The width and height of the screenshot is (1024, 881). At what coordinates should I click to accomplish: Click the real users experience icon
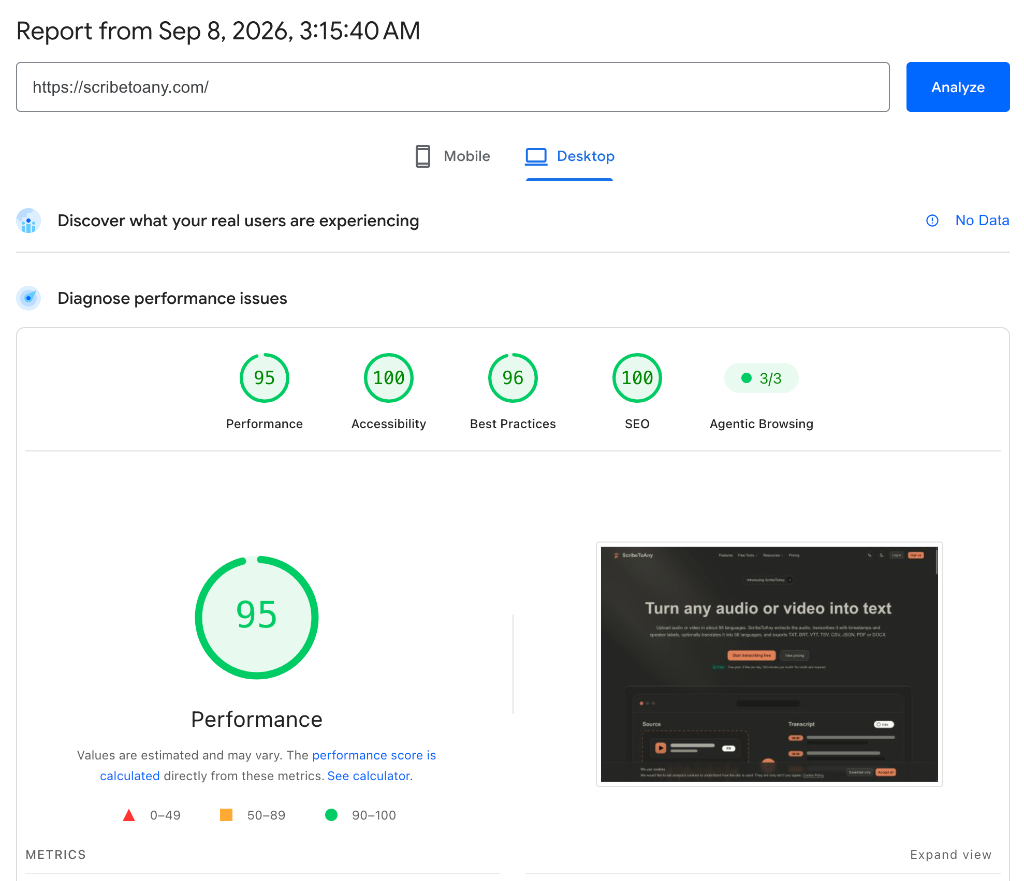pyautogui.click(x=29, y=221)
